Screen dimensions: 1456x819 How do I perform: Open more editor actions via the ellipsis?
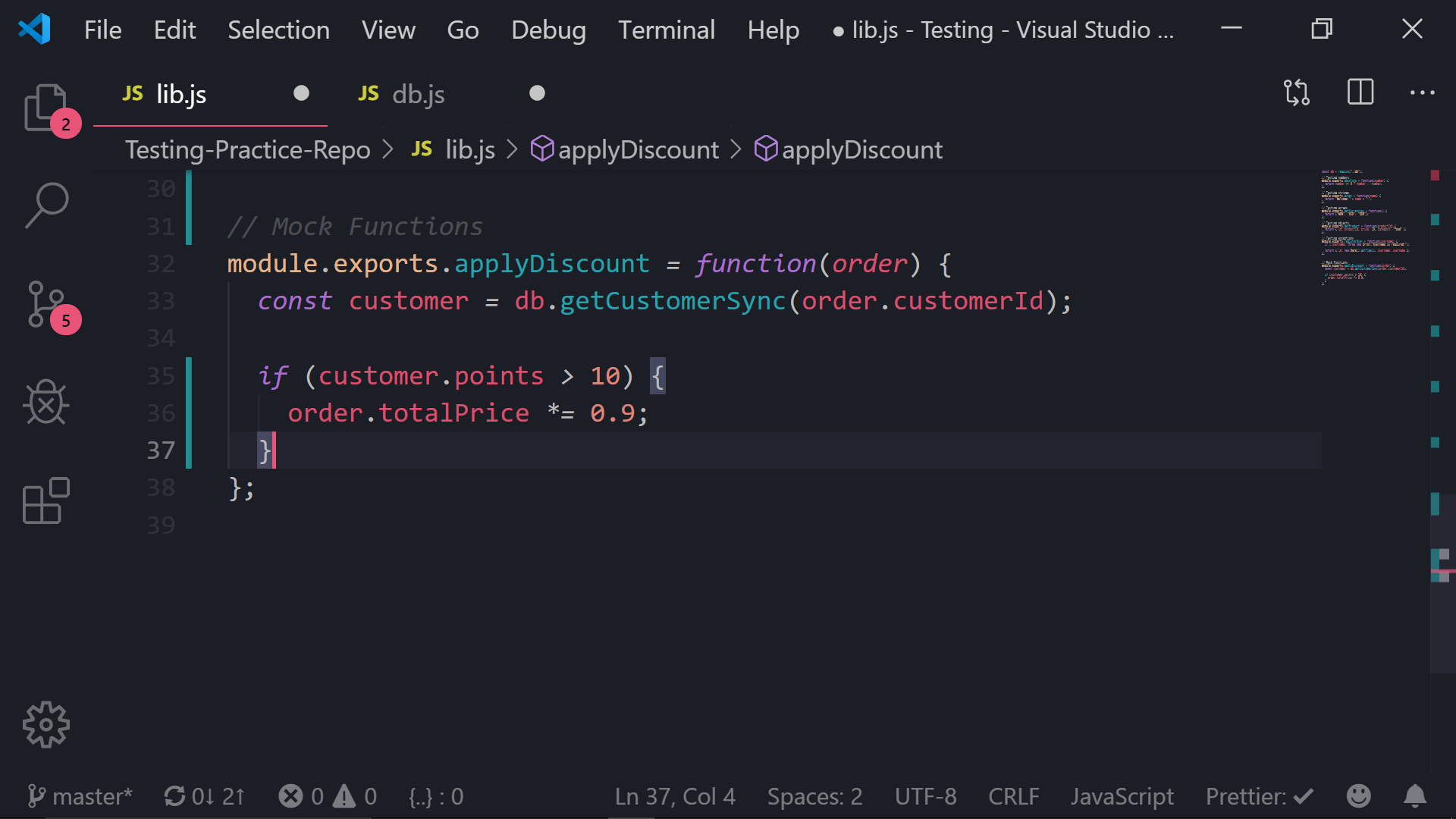pyautogui.click(x=1422, y=93)
